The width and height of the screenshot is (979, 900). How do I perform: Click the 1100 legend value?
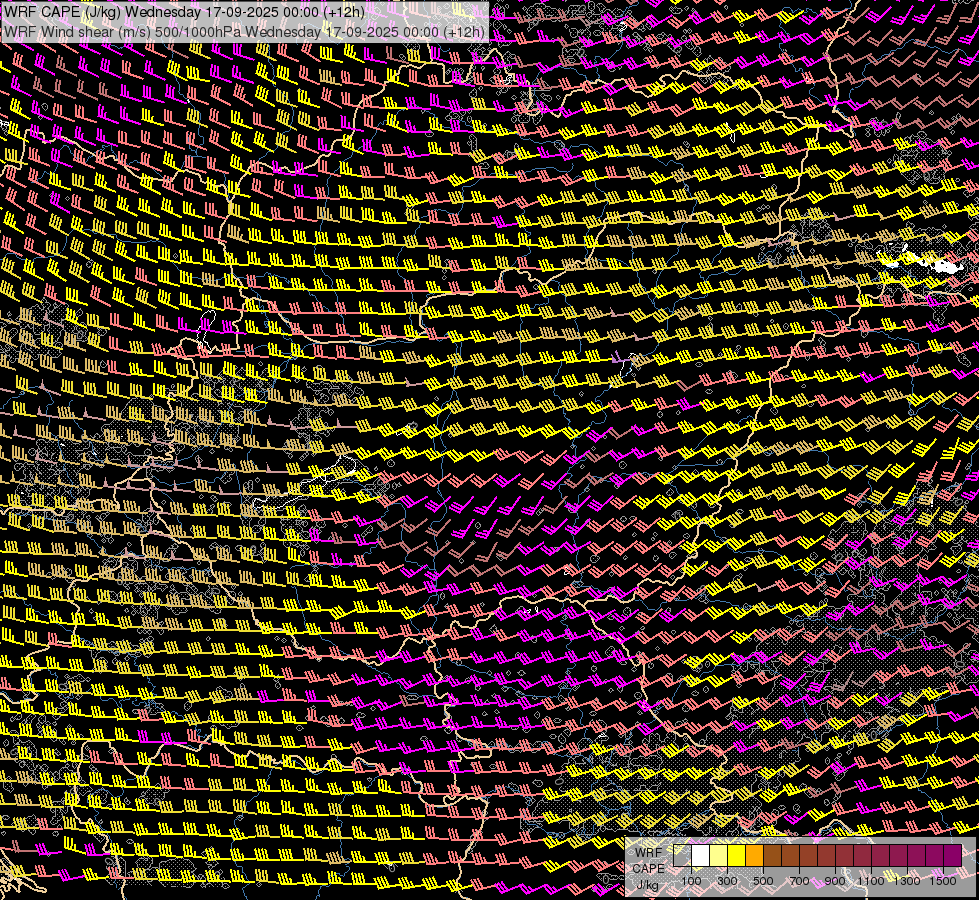[871, 881]
